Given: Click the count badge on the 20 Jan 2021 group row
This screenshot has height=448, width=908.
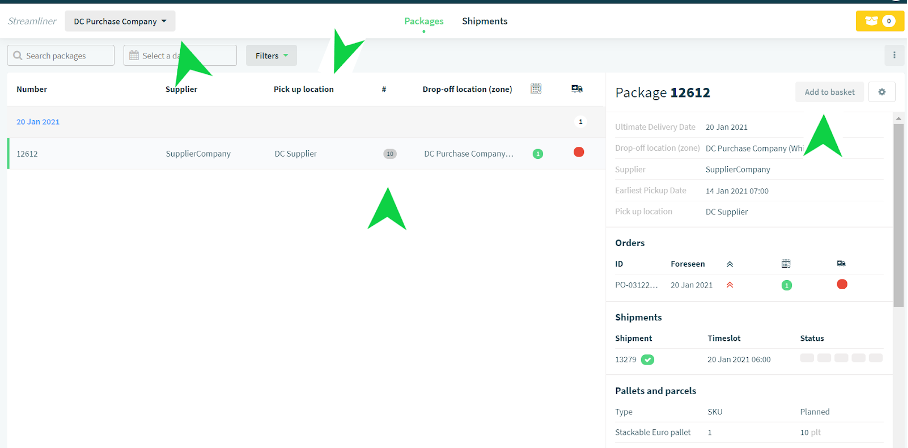Looking at the screenshot, I should [581, 122].
